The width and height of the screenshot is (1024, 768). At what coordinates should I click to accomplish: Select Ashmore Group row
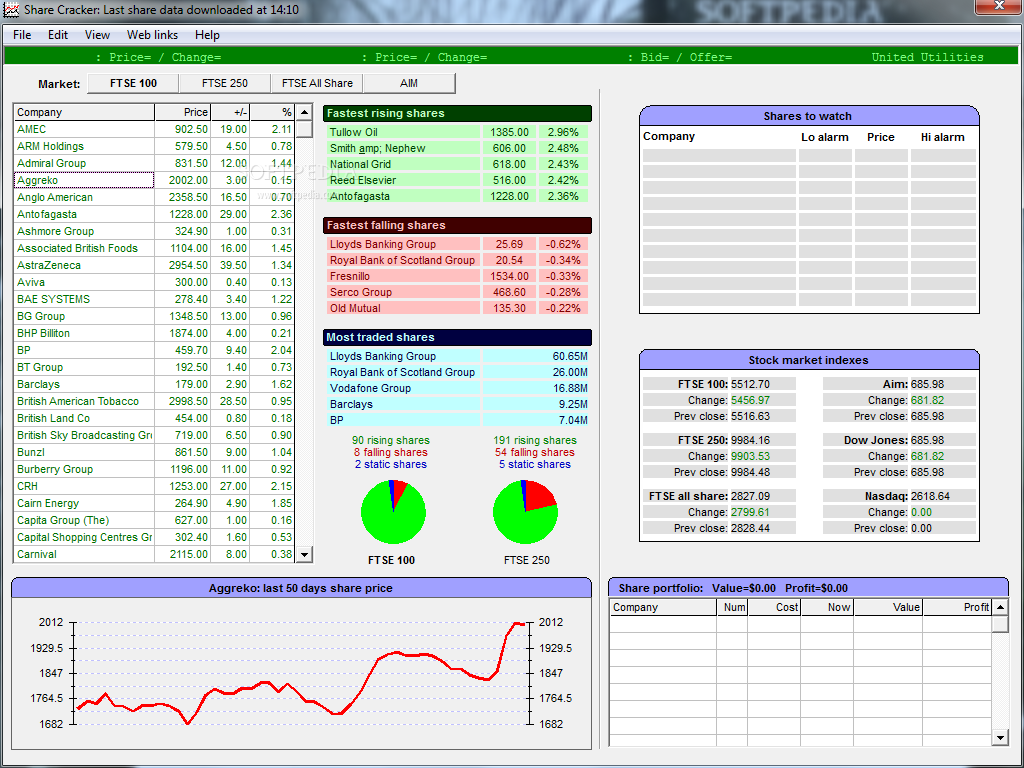click(x=155, y=231)
